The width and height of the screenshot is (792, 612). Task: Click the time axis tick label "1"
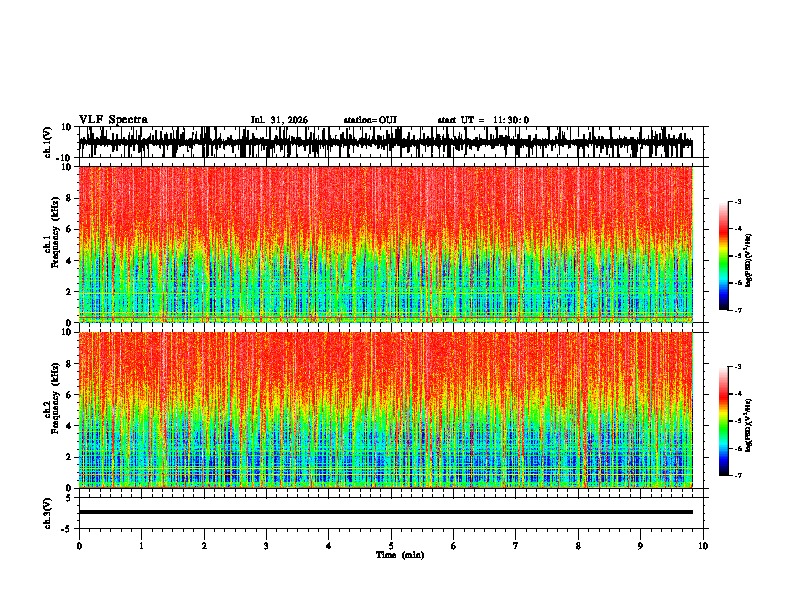tap(141, 546)
